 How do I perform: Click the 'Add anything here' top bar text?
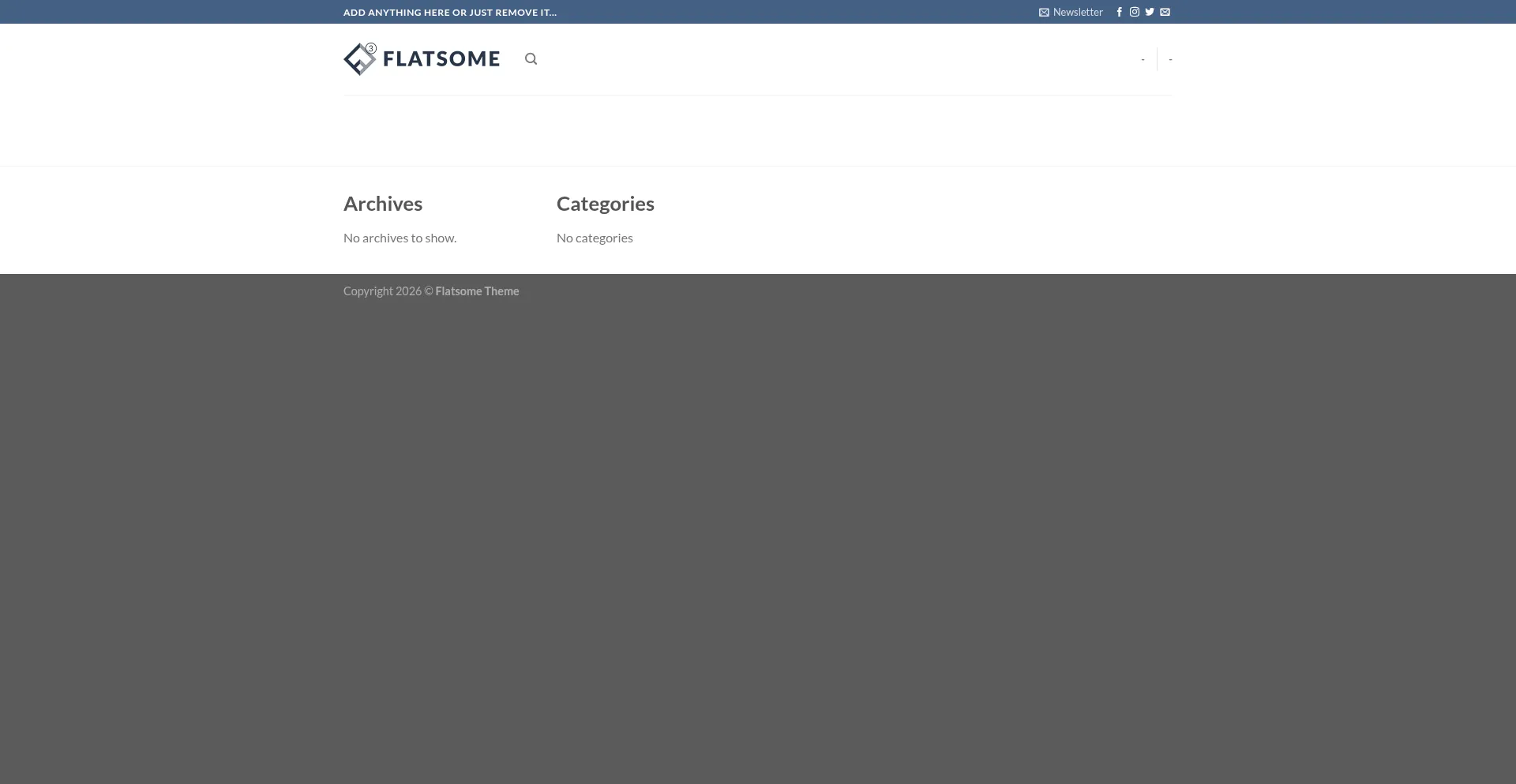tap(449, 13)
